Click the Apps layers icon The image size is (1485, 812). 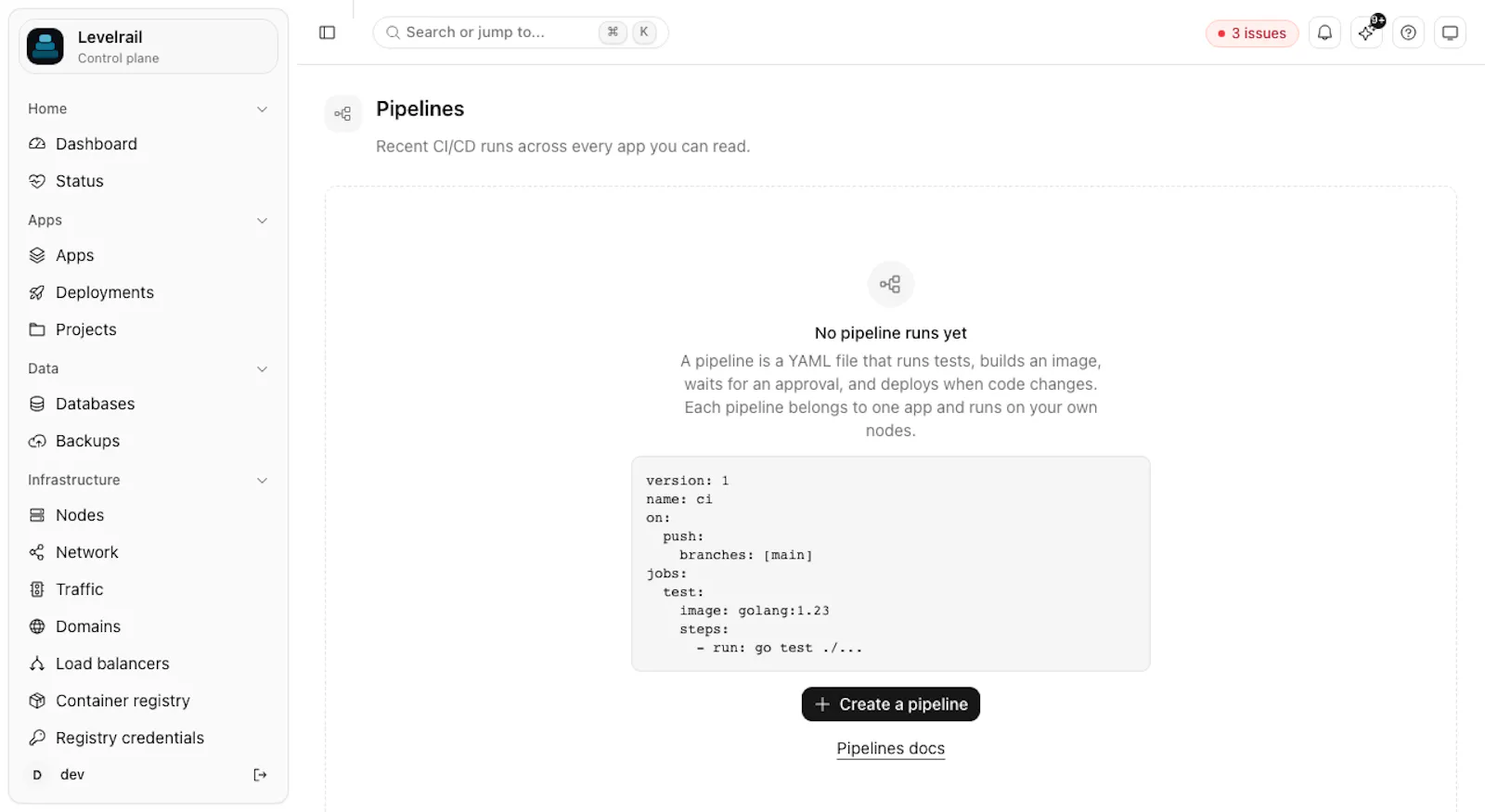pyautogui.click(x=37, y=255)
